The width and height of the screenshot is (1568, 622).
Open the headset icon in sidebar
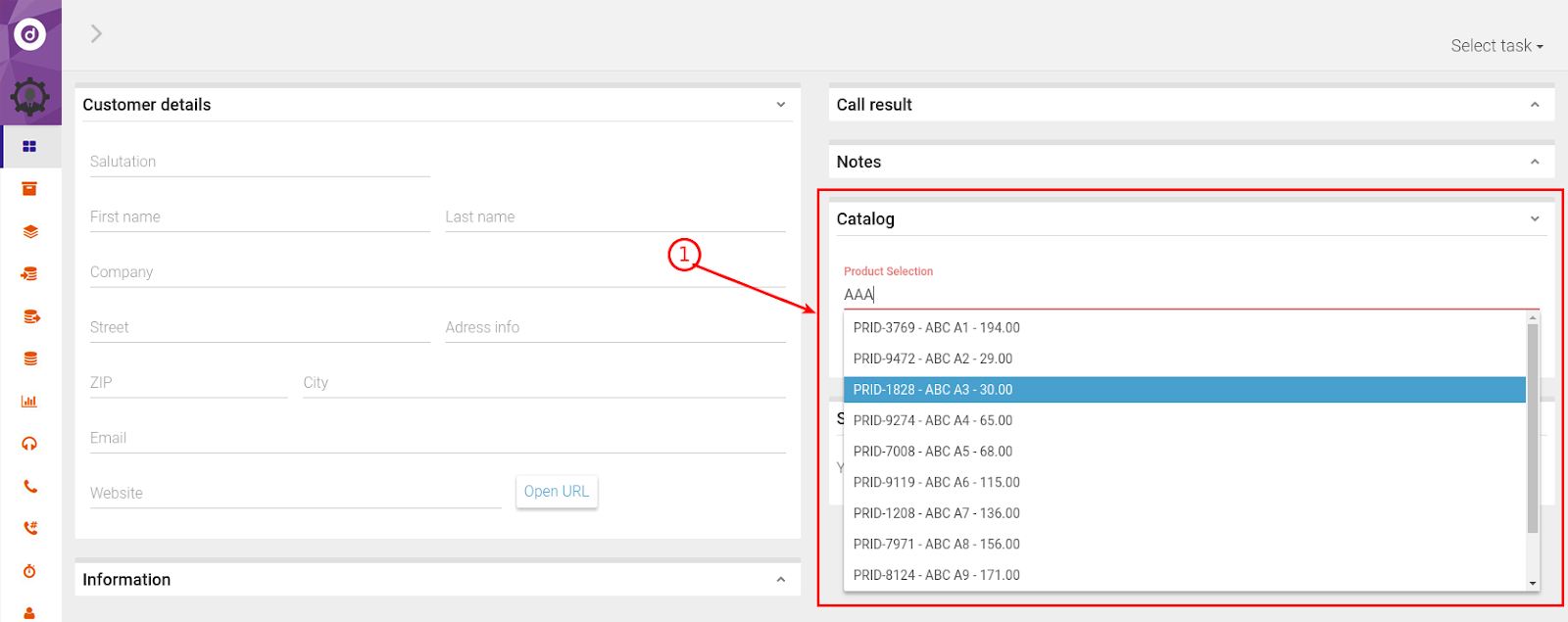point(29,444)
